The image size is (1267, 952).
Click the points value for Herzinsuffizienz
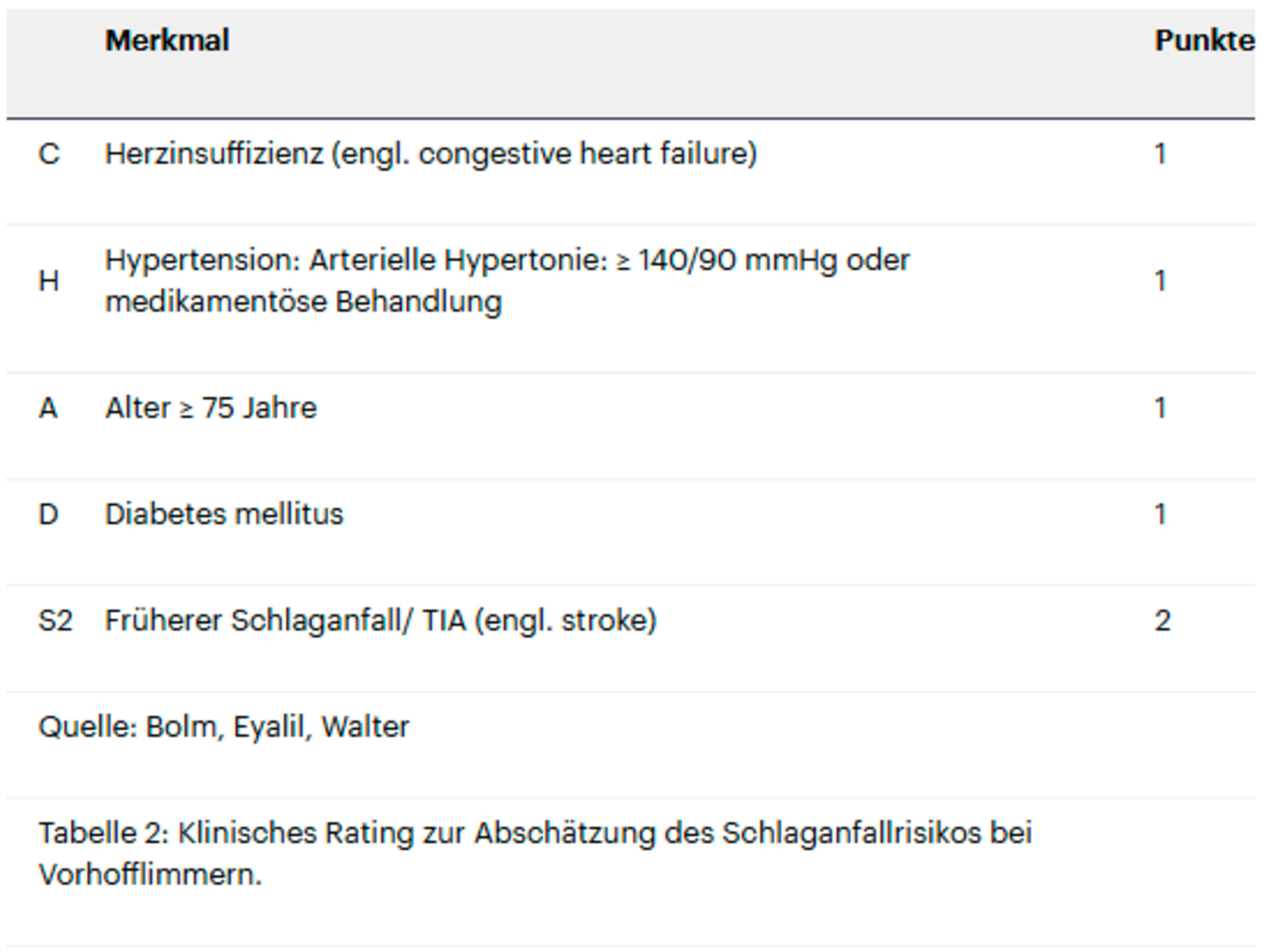point(1160,154)
